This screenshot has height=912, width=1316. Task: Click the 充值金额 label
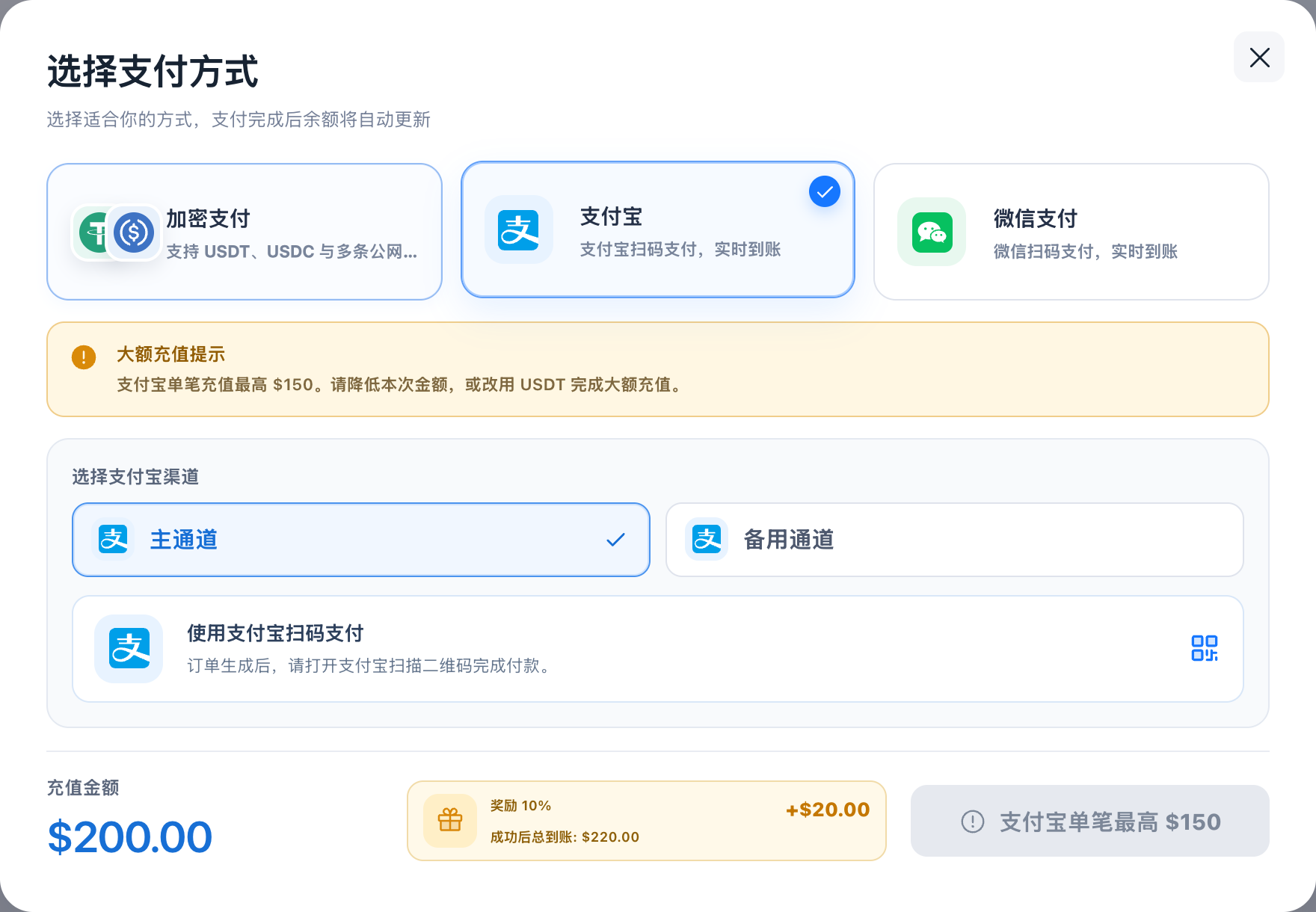click(83, 788)
